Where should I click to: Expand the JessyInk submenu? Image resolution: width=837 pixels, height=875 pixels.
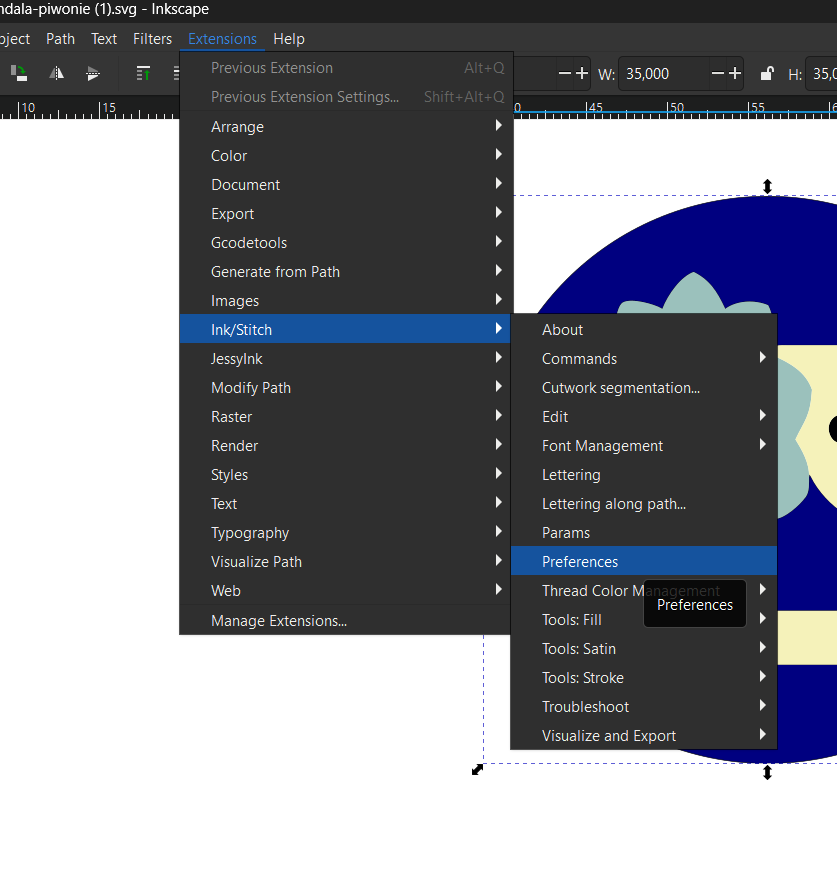pos(345,359)
